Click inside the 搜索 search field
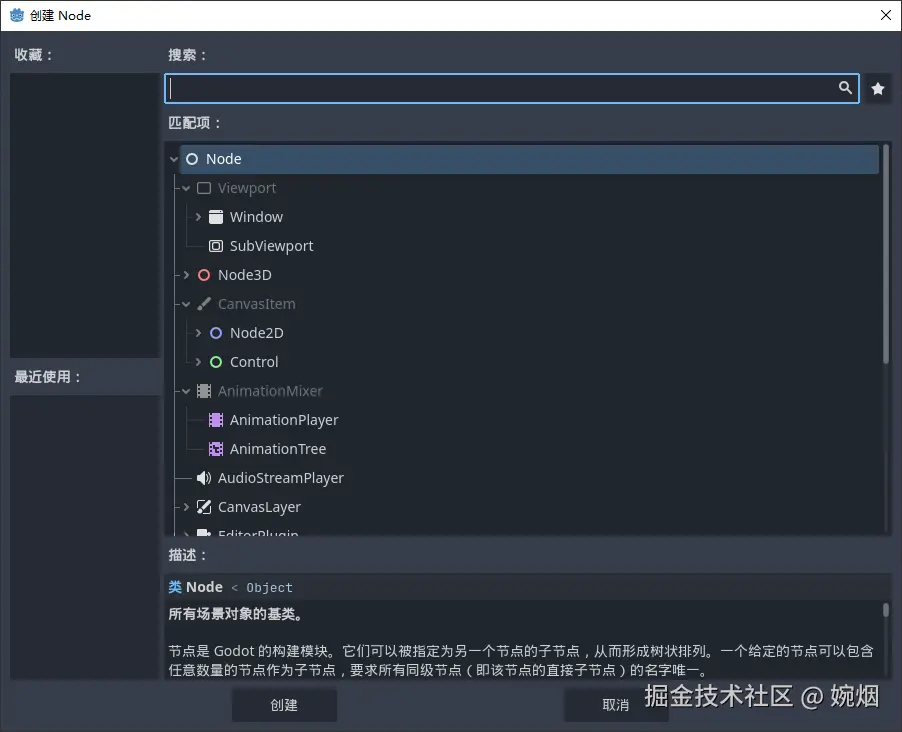902x732 pixels. click(500, 88)
